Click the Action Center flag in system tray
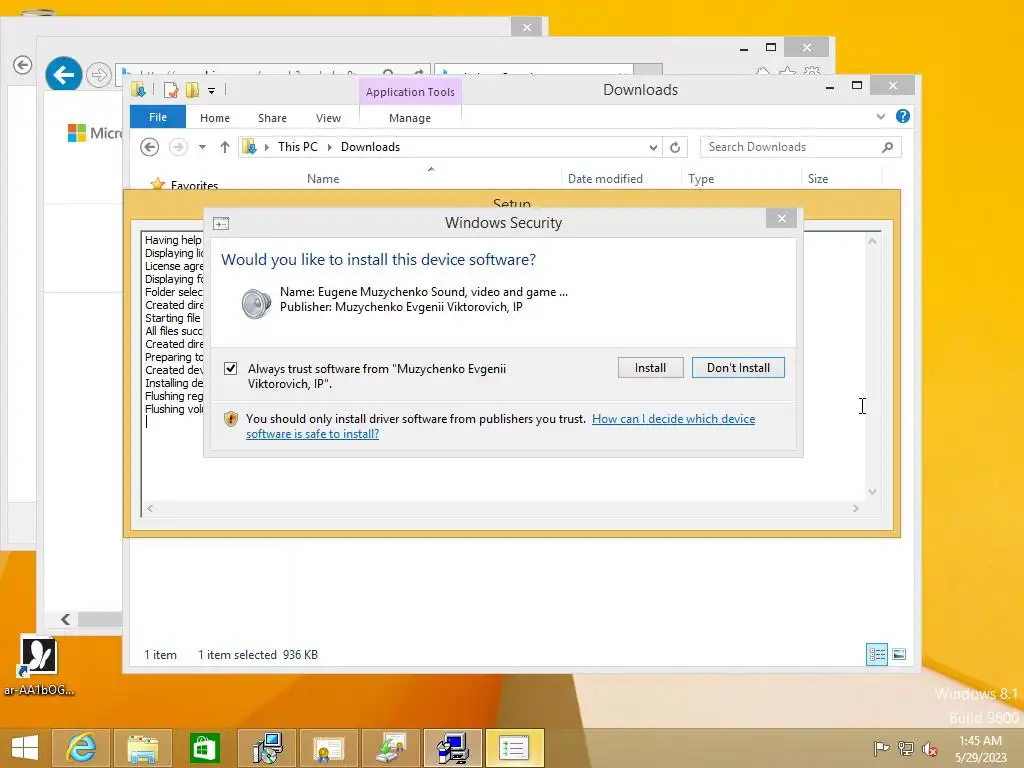The width and height of the screenshot is (1024, 768). click(x=881, y=748)
